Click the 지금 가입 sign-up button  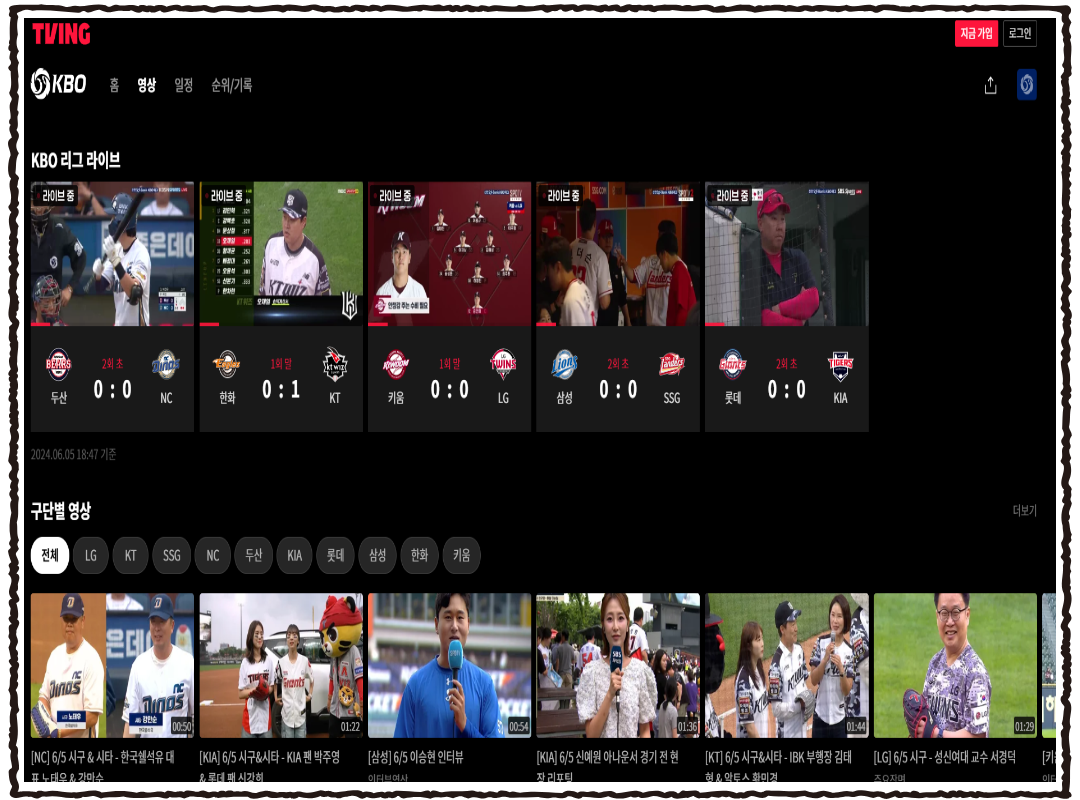[976, 34]
